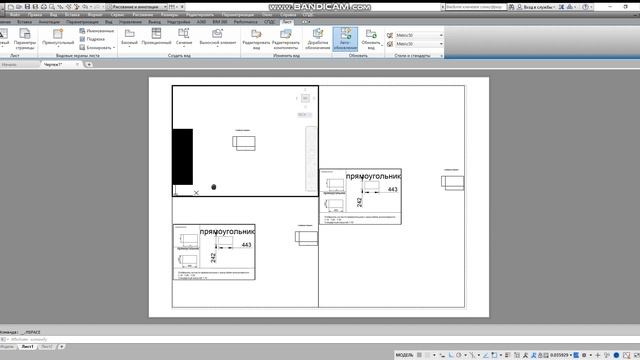Click the Open file icon in quick access toolbar
The width and height of the screenshot is (640, 360).
19,7
